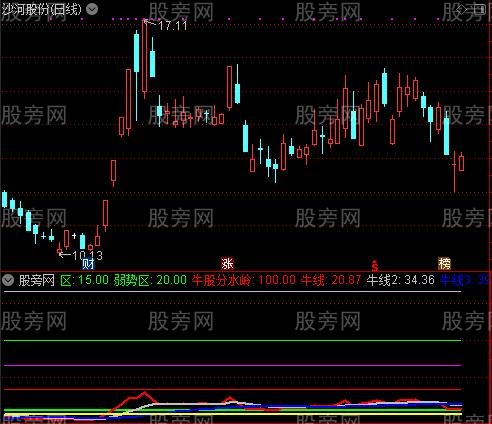Click the red S signal marker

[x=375, y=266]
